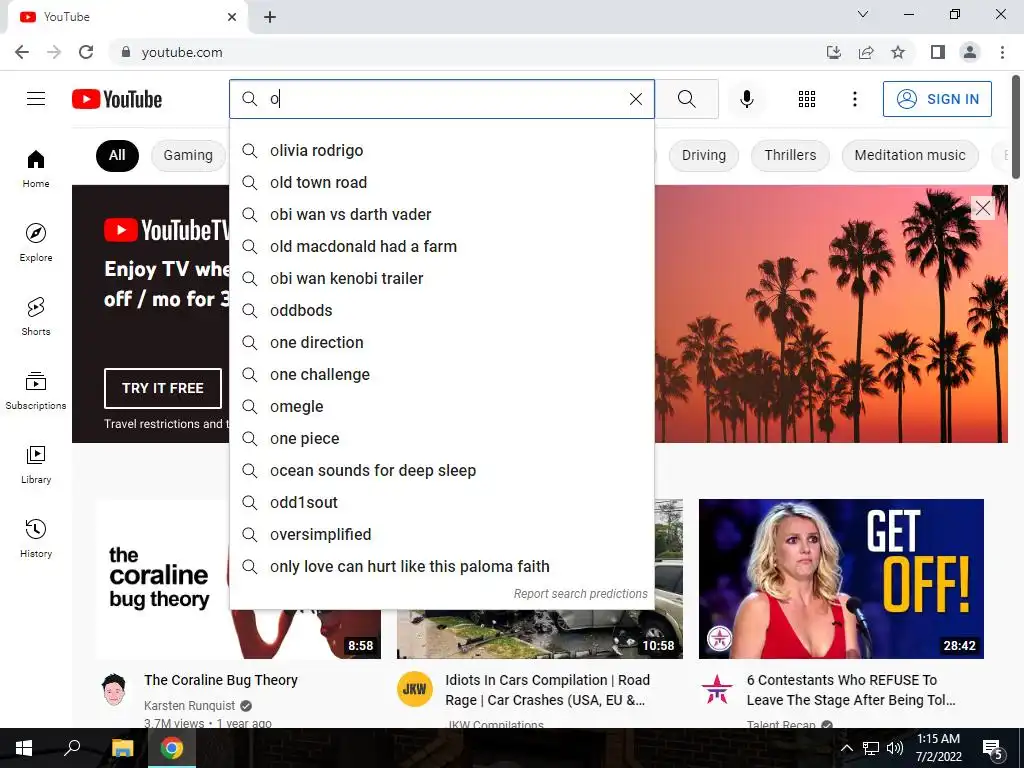Select the Thrillers filter chip

click(x=790, y=155)
